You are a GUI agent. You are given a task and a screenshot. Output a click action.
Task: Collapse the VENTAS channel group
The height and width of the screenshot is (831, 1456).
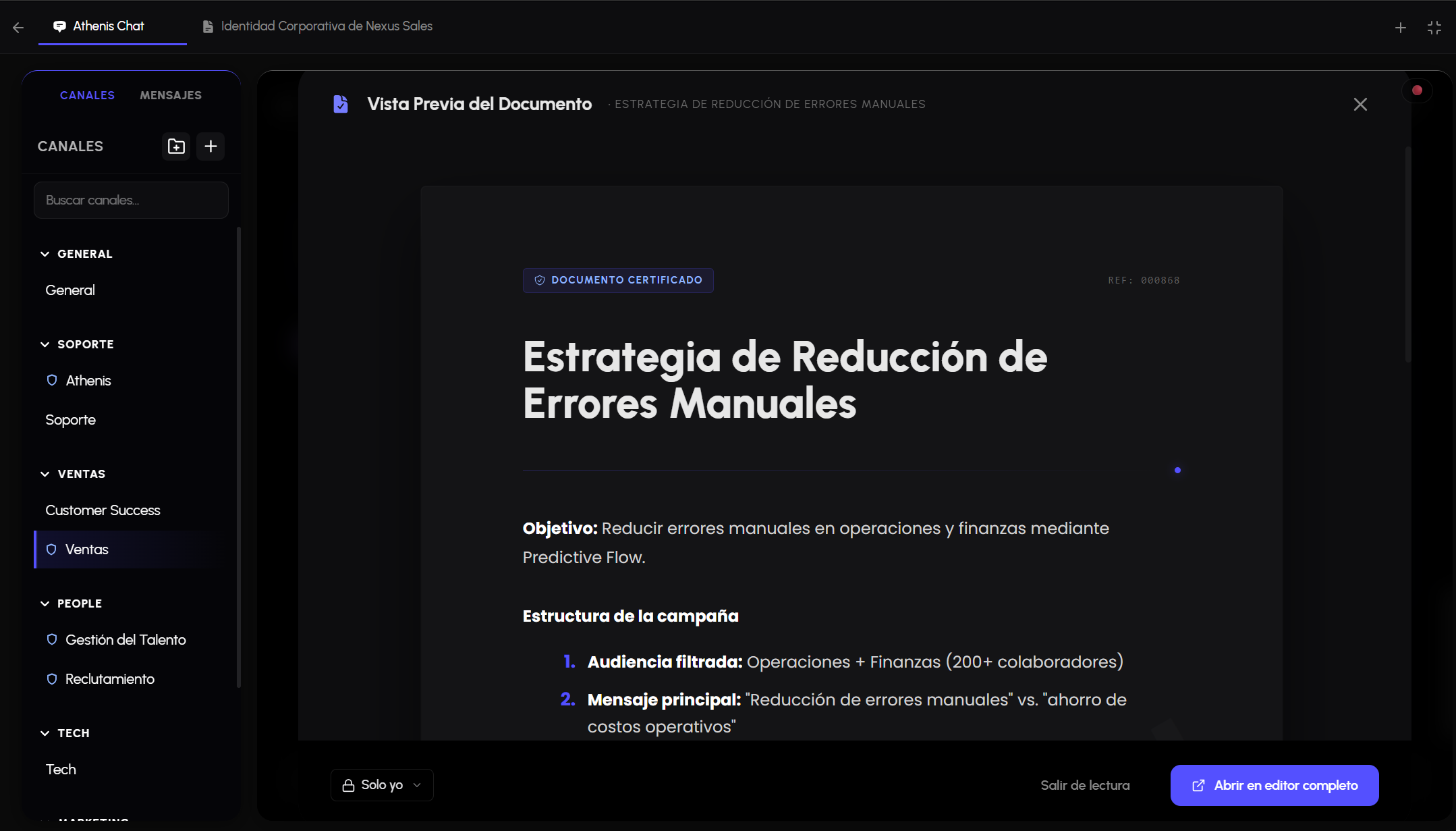pos(45,474)
